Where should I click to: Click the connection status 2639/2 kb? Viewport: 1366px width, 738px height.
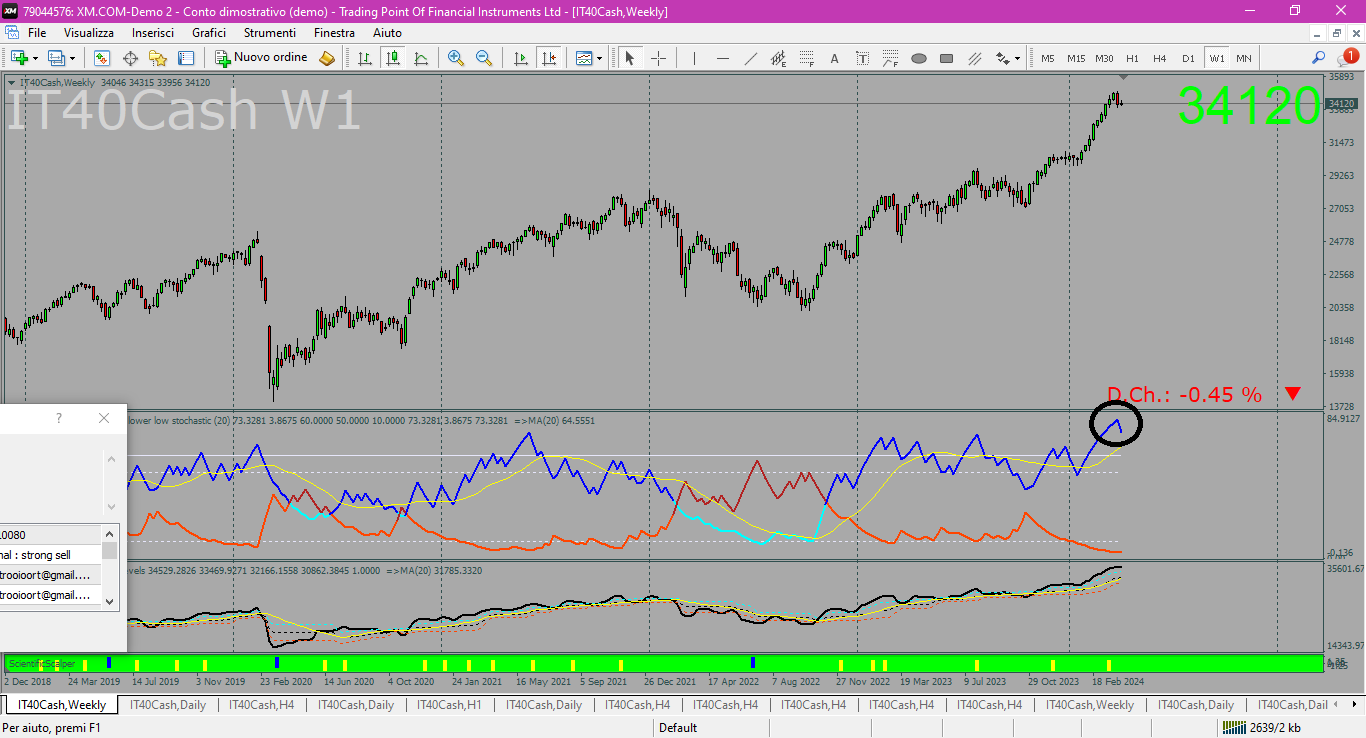1262,728
